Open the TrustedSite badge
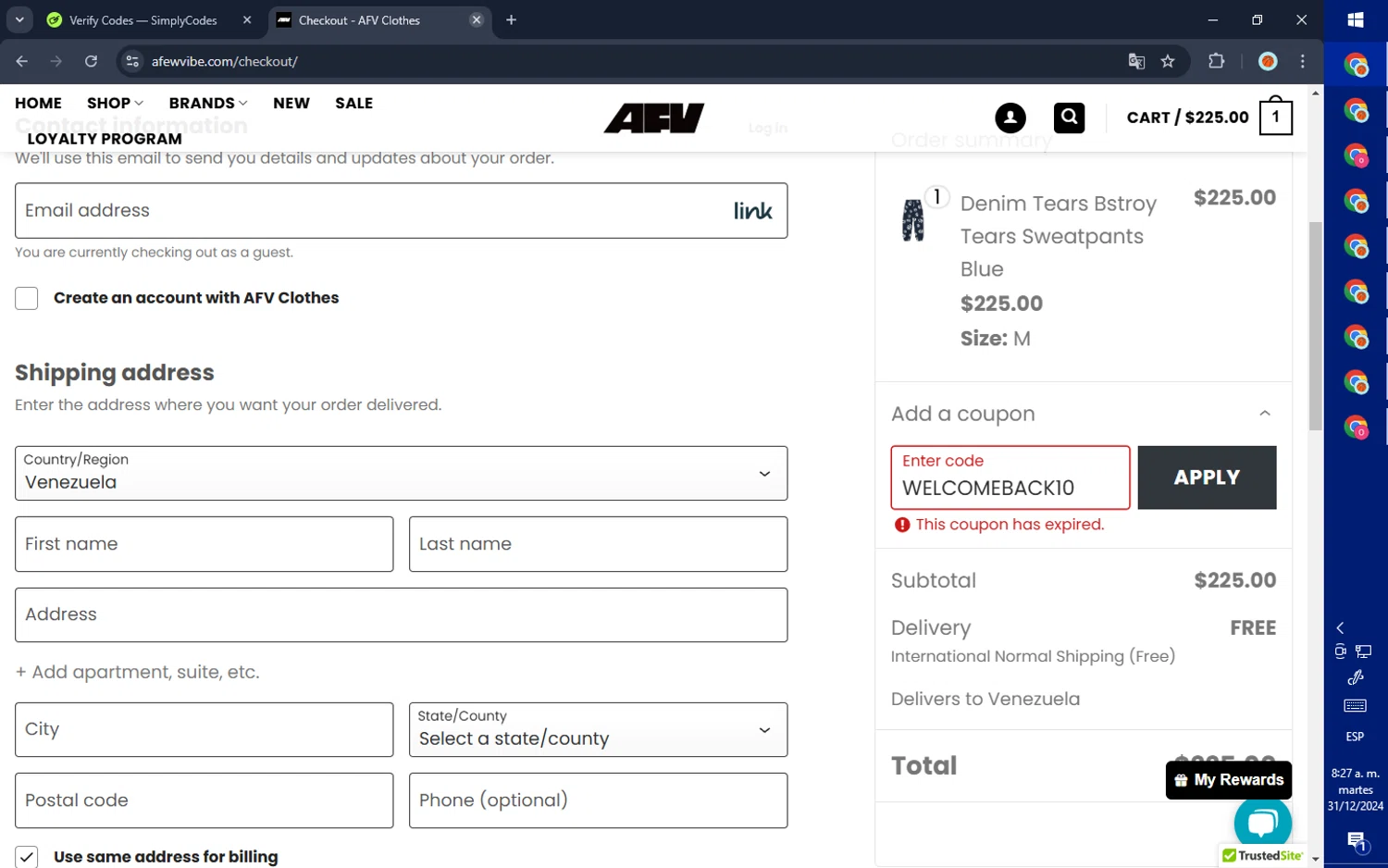Viewport: 1388px width, 868px height. (1262, 856)
